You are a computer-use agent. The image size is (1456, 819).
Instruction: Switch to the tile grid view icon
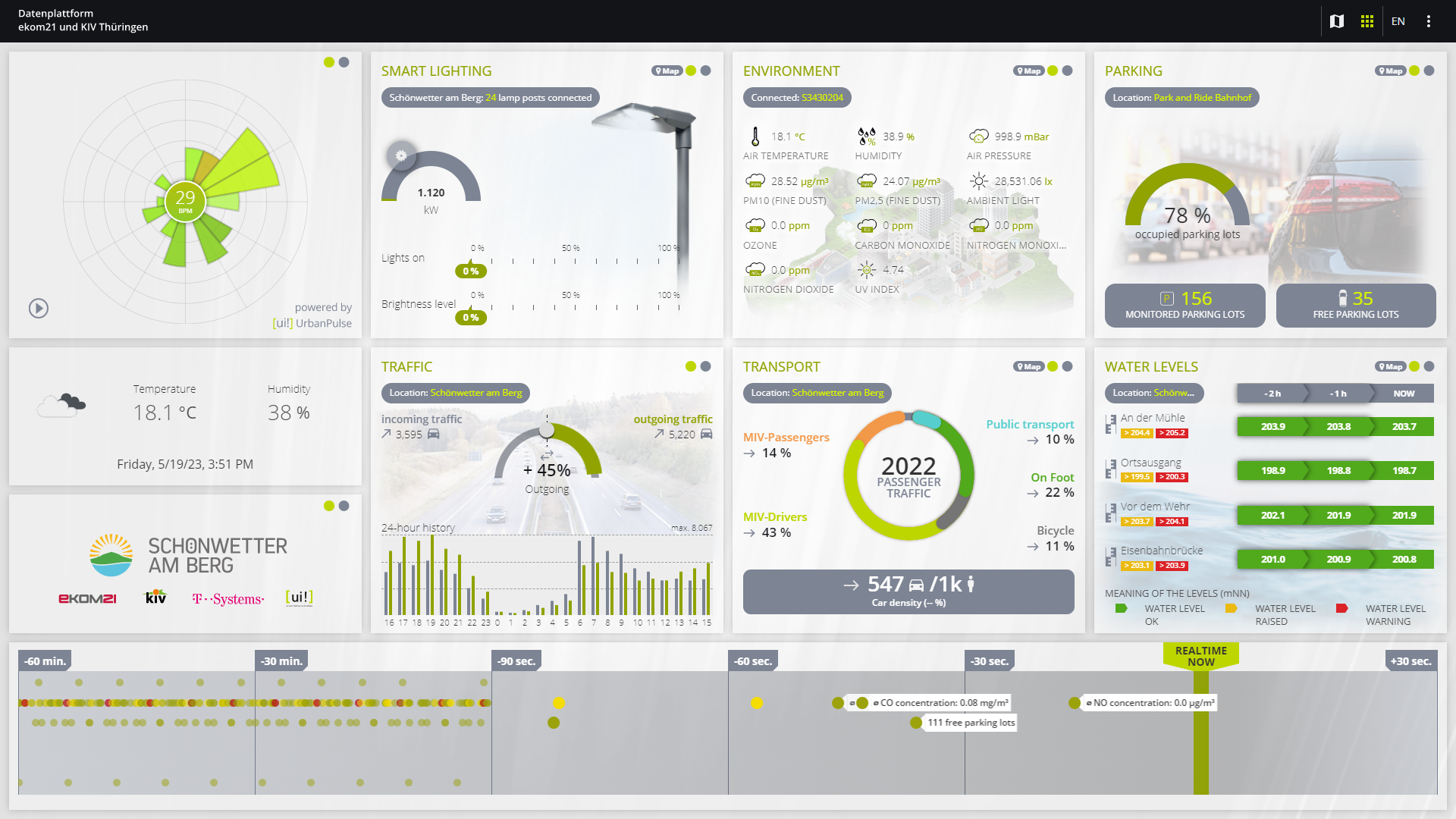(1367, 21)
